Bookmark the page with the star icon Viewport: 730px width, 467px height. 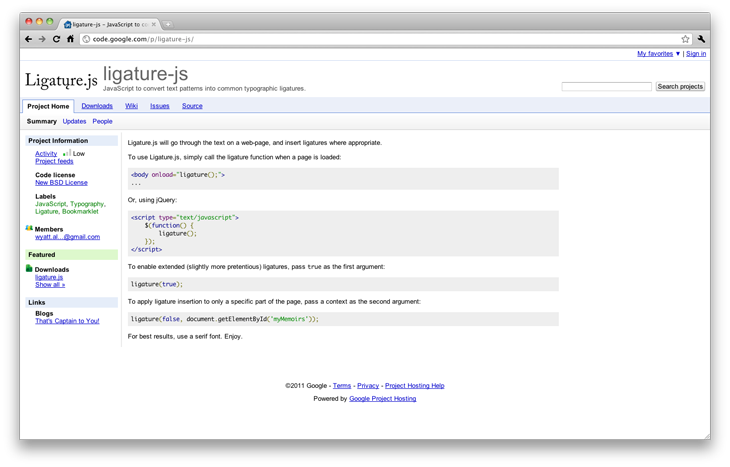click(x=685, y=39)
